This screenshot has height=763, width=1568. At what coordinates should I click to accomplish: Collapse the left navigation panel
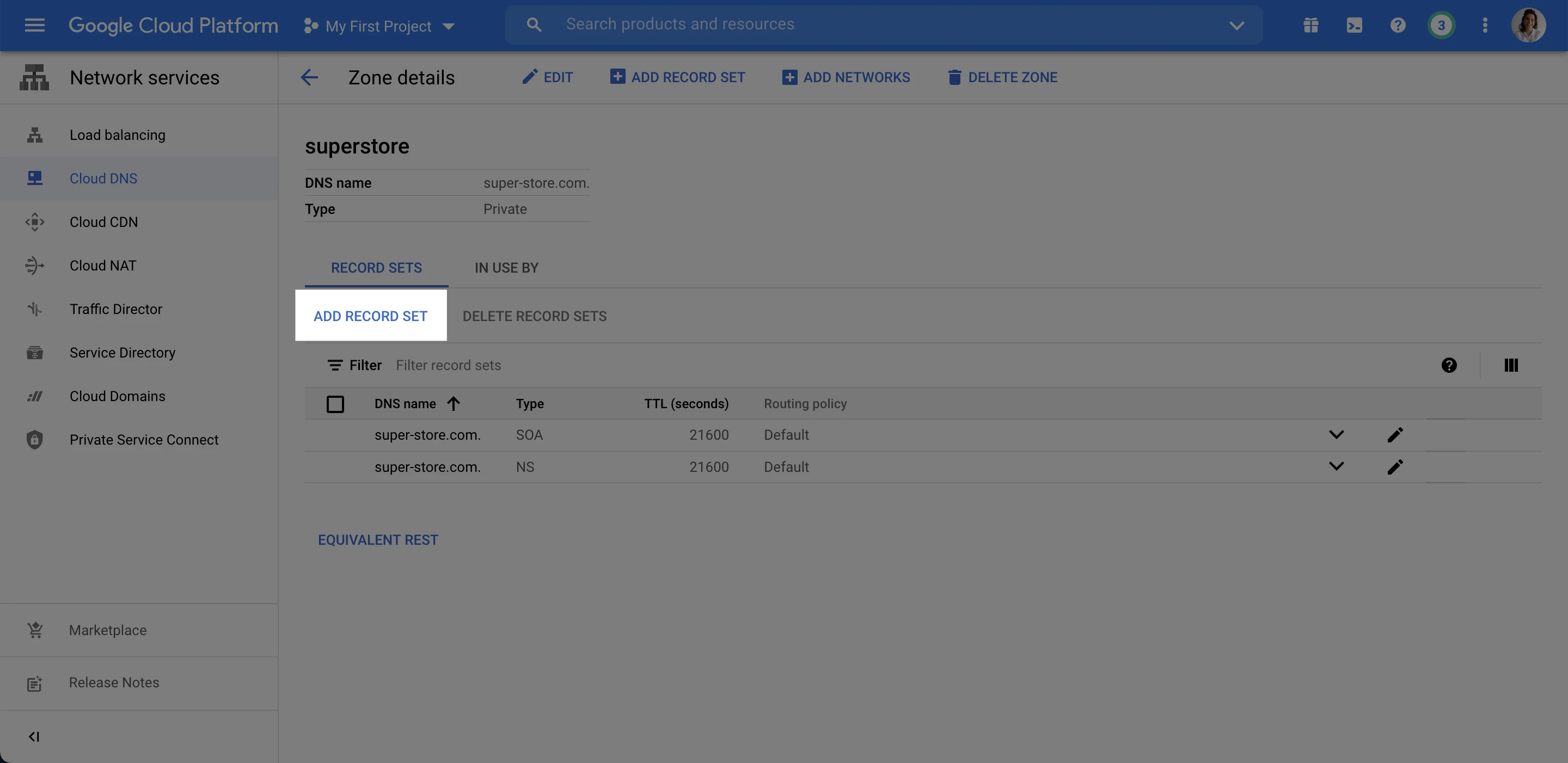coord(34,736)
